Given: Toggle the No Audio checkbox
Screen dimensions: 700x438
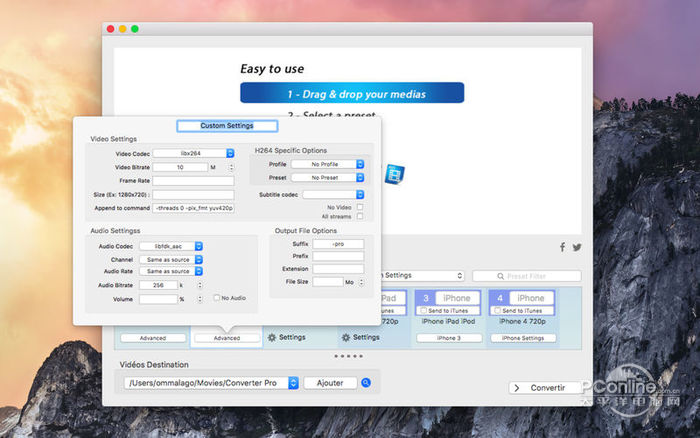Looking at the screenshot, I should 217,298.
